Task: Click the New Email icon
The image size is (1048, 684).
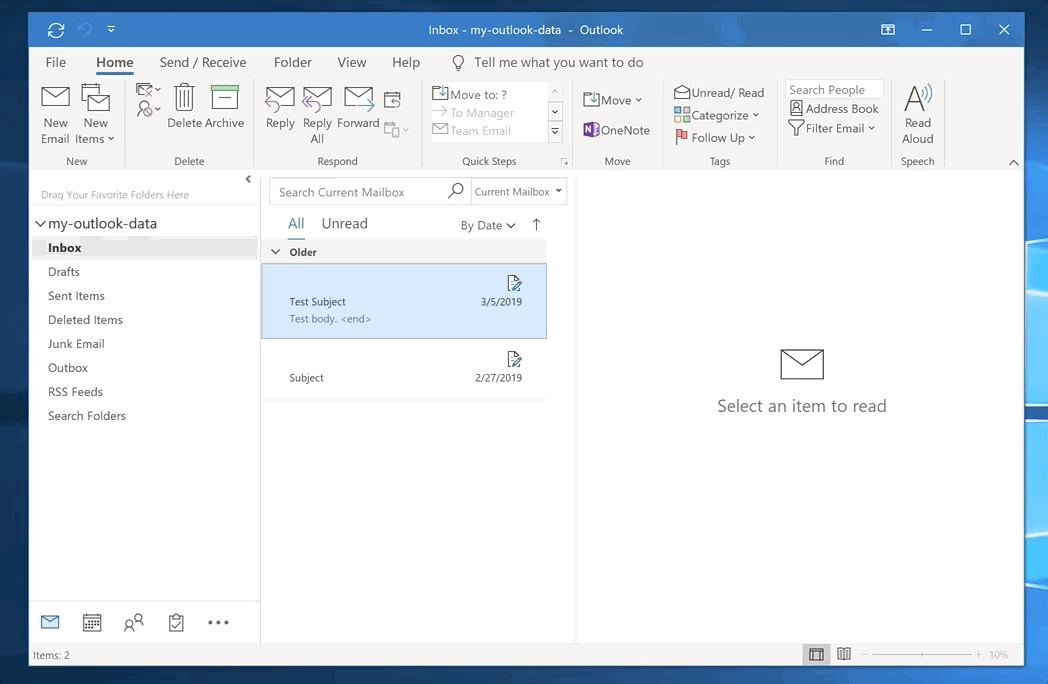Action: (x=55, y=98)
